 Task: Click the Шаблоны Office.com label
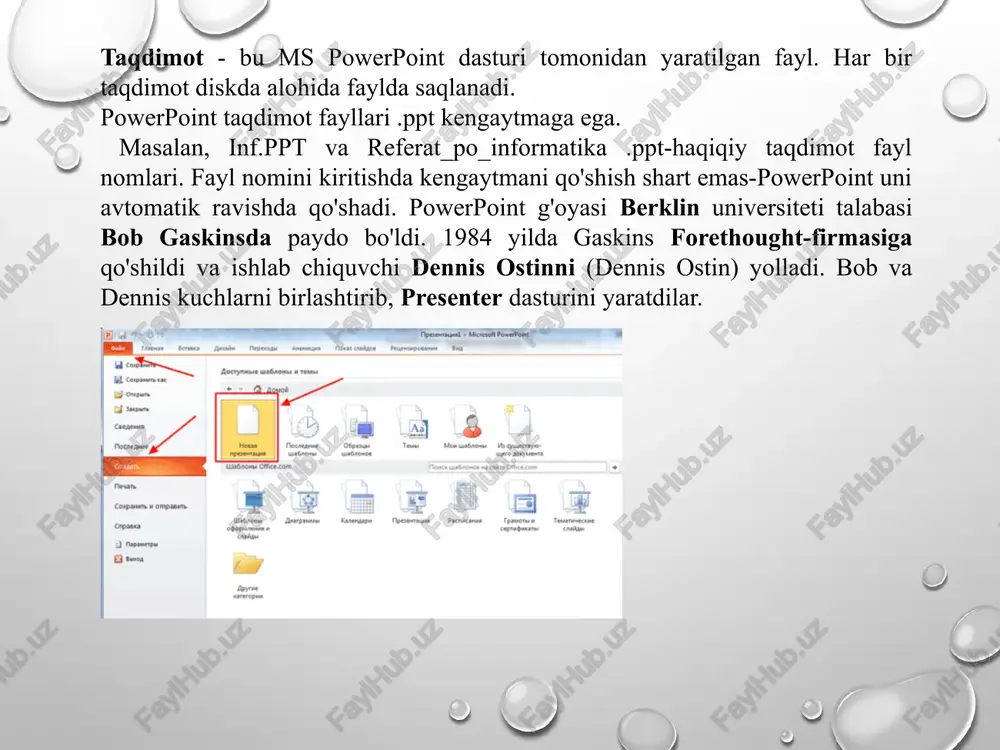tap(258, 467)
